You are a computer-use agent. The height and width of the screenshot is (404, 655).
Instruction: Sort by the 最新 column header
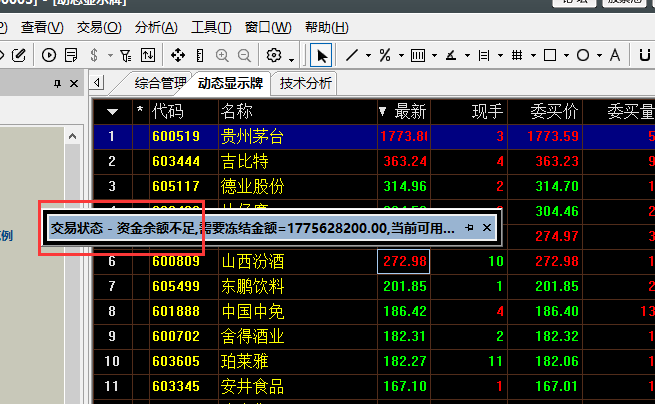404,112
